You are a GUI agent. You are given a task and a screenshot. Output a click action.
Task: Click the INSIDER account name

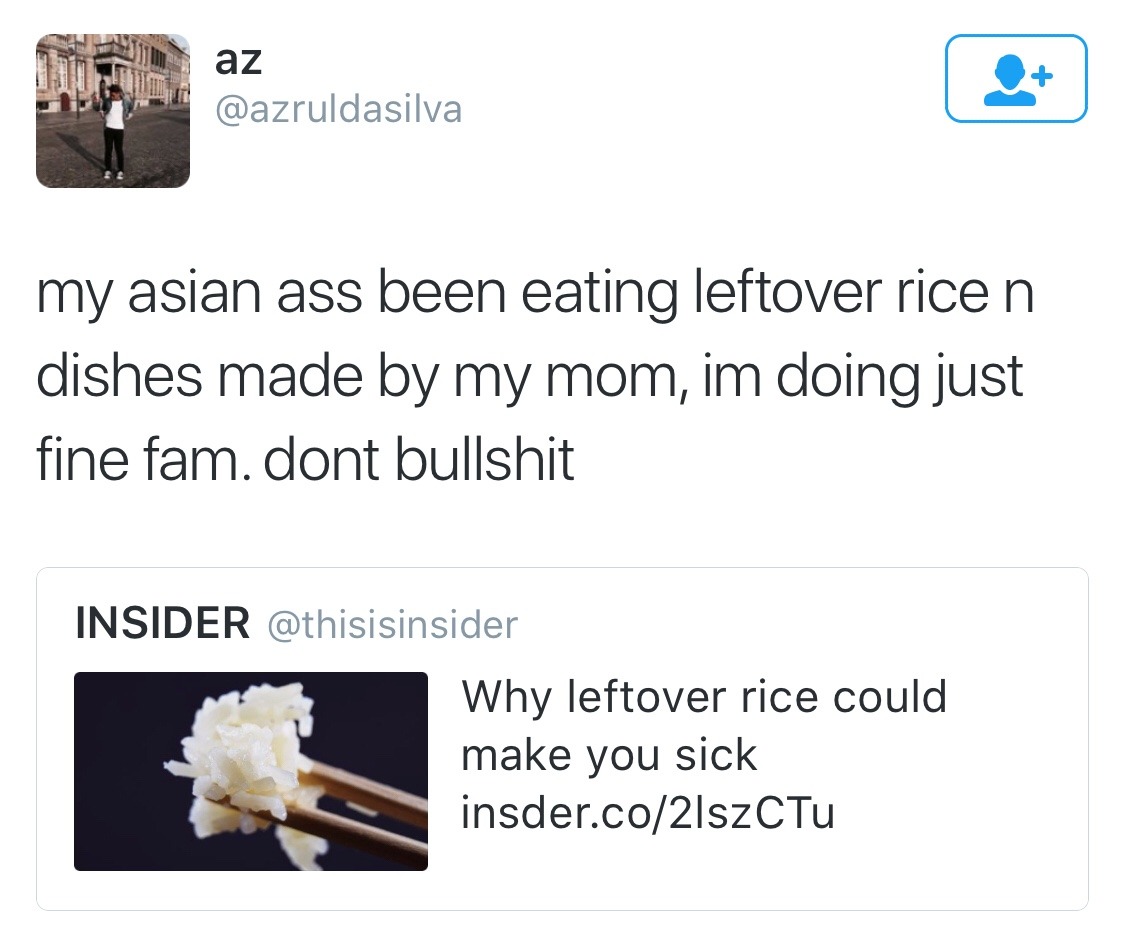pos(163,623)
